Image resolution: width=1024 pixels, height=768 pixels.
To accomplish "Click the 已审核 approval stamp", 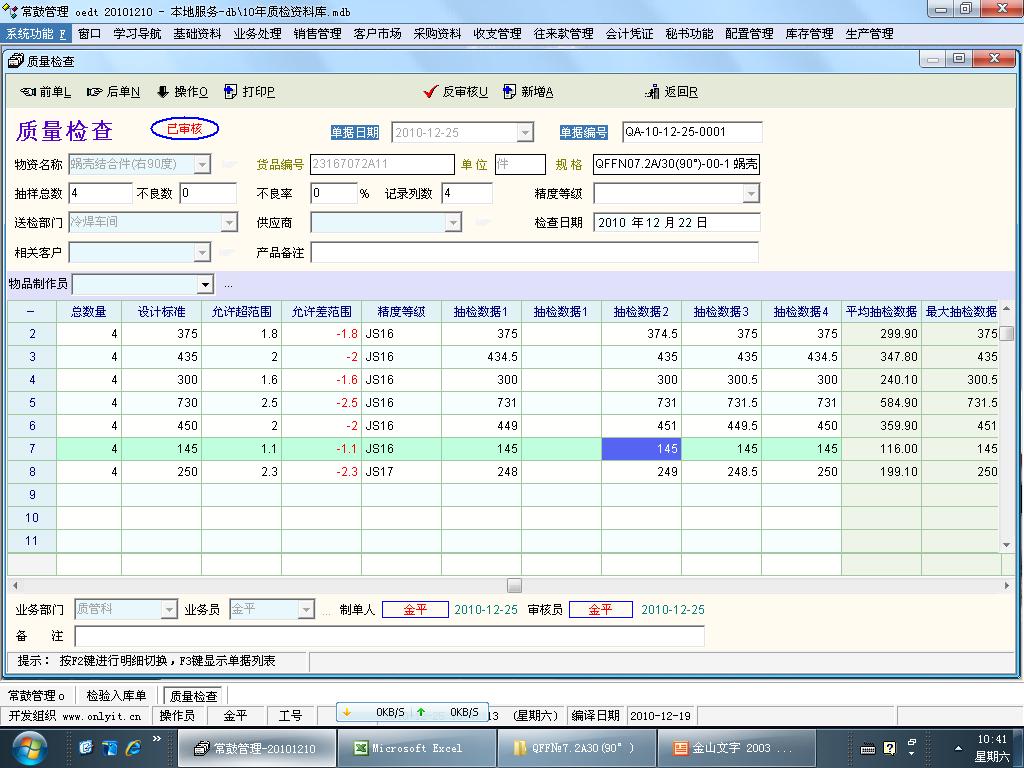I will click(x=184, y=129).
